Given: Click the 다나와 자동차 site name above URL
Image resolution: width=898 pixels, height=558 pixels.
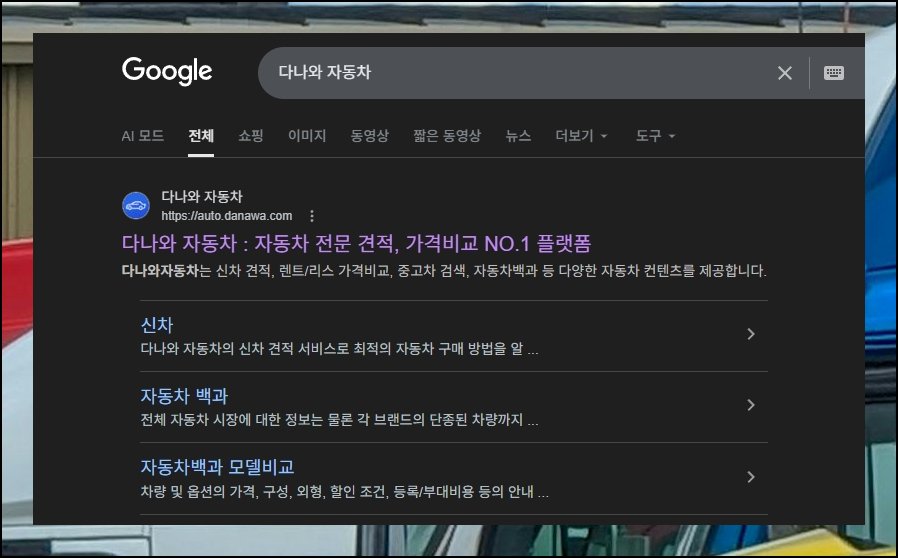Looking at the screenshot, I should pyautogui.click(x=202, y=197).
